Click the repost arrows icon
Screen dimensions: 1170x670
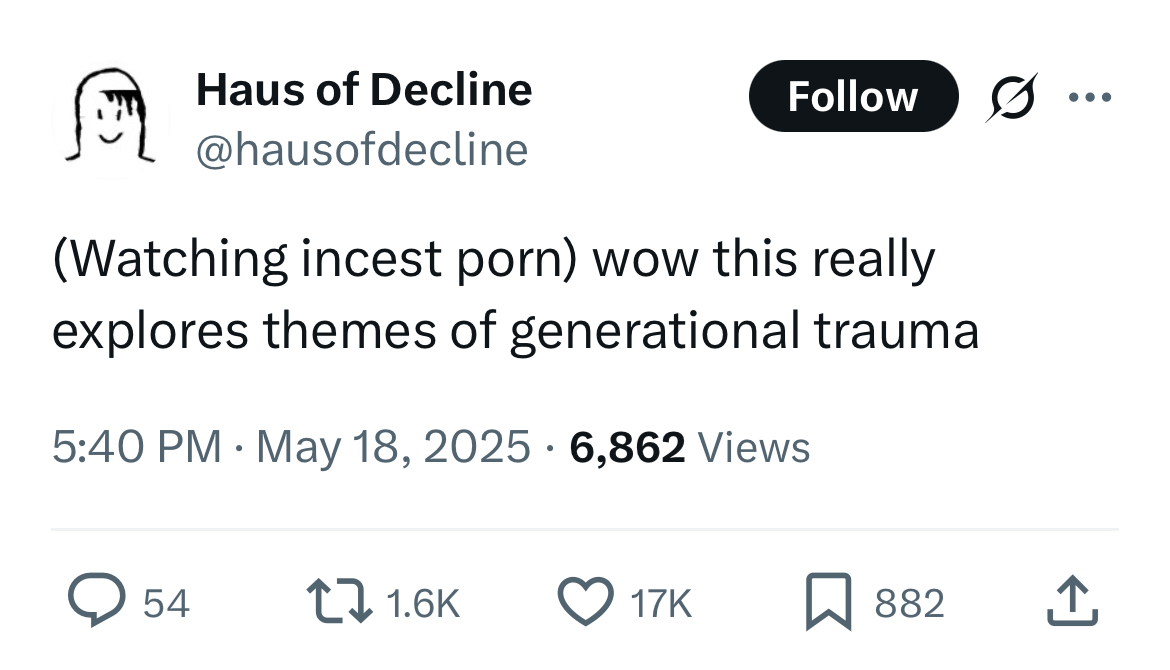coord(340,603)
